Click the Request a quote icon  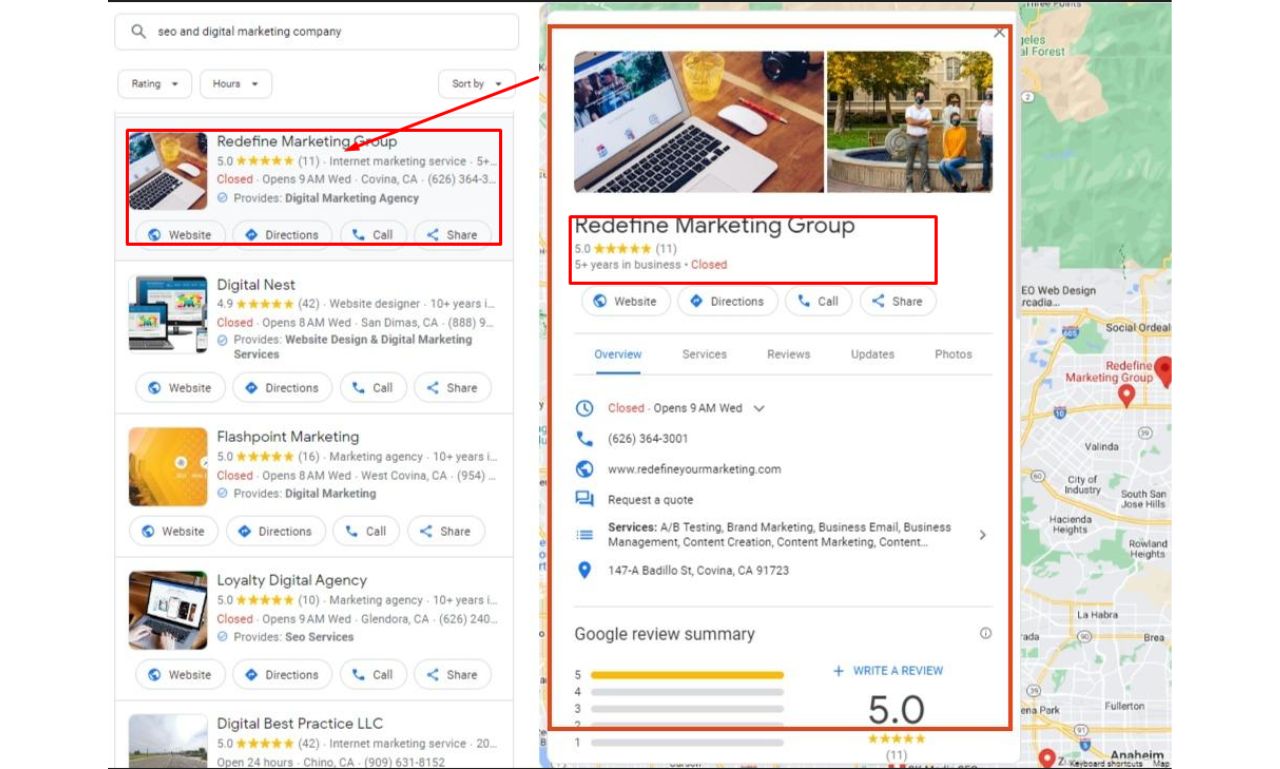(584, 499)
